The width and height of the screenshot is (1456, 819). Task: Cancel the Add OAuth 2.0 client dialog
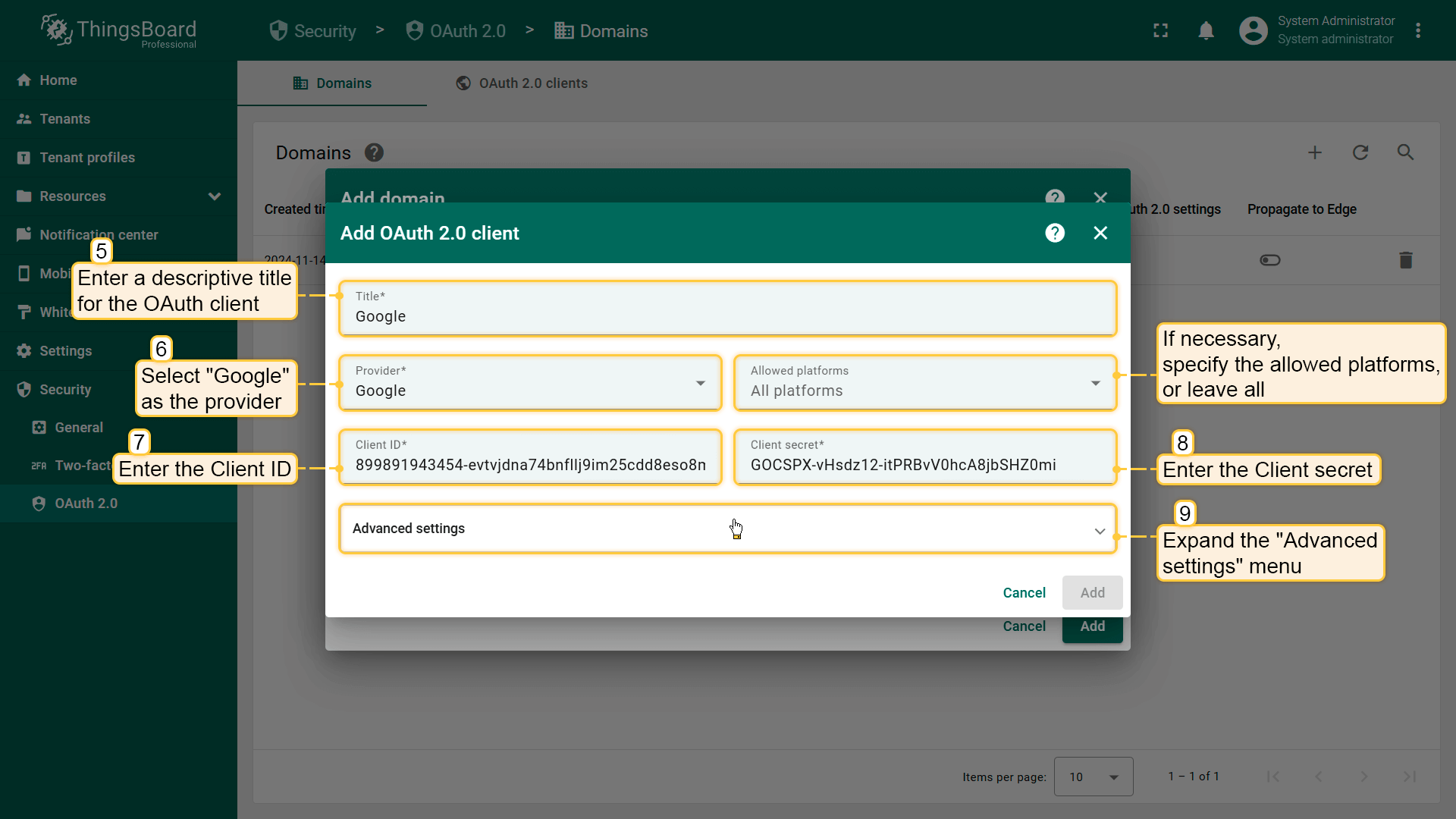pos(1024,593)
